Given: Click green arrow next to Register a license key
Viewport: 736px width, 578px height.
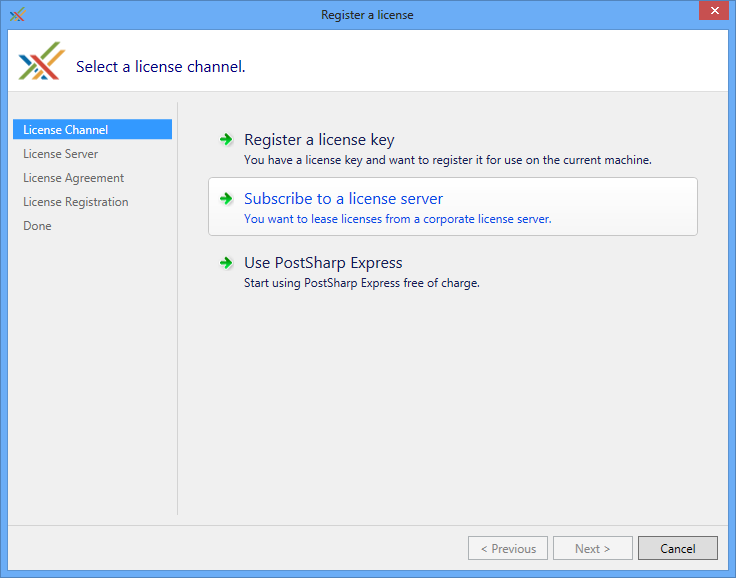Looking at the screenshot, I should pos(227,140).
